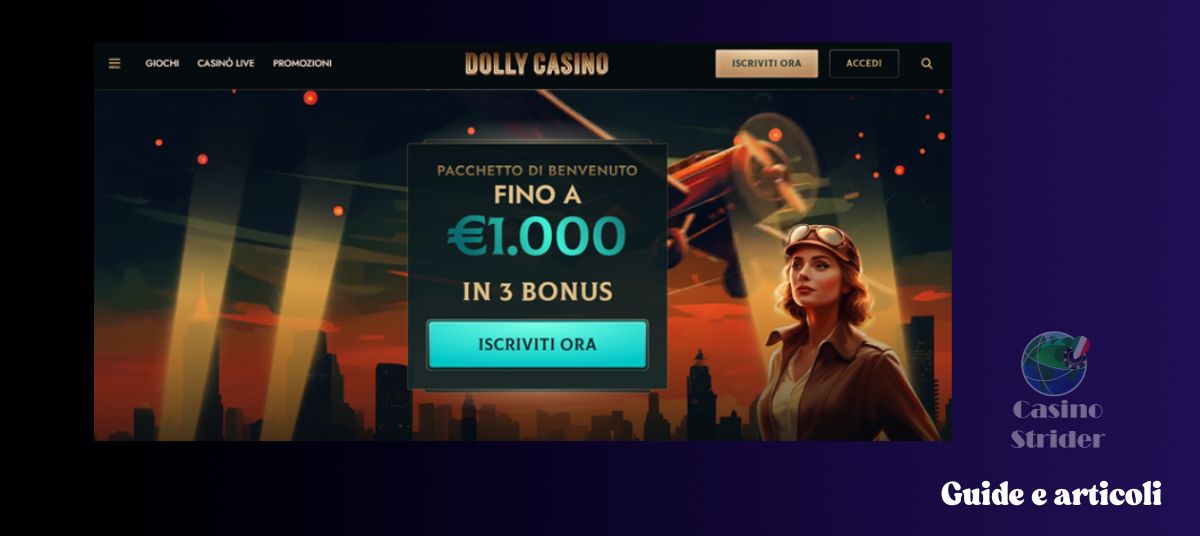
Task: Click the Casino Strider globe logo
Action: point(1054,364)
